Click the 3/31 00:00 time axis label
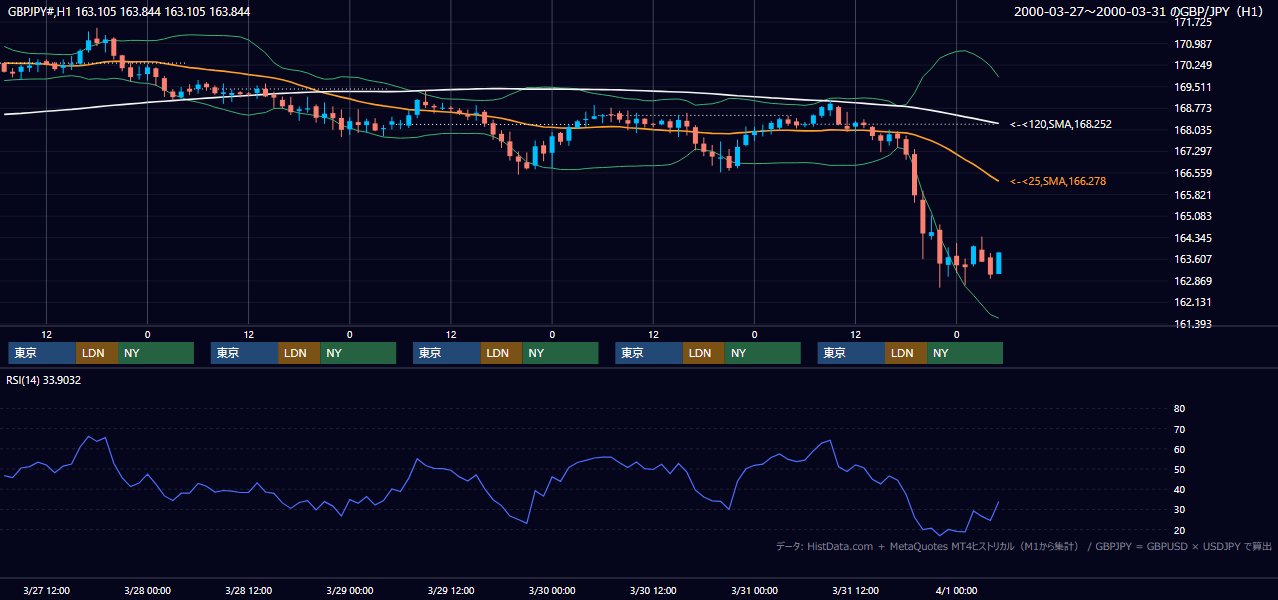The image size is (1278, 600). tap(754, 591)
